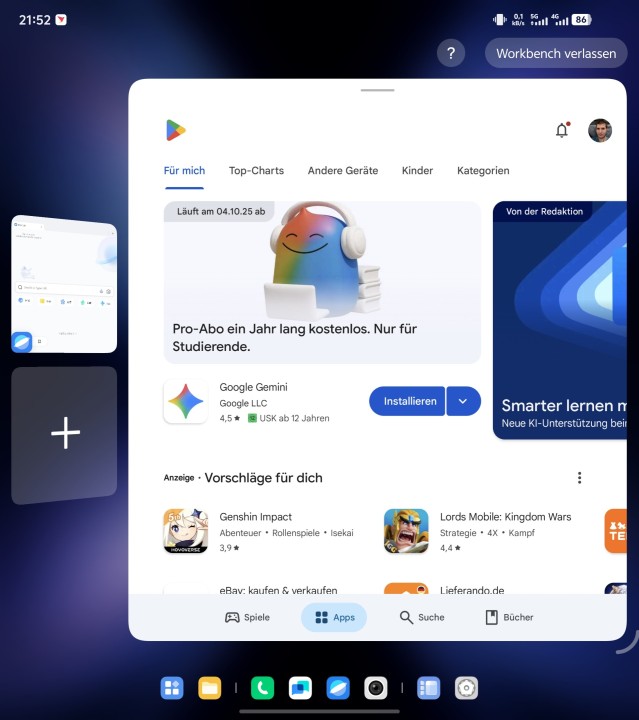This screenshot has height=720, width=639.
Task: Switch to the Top-Charts tab
Action: coord(256,171)
